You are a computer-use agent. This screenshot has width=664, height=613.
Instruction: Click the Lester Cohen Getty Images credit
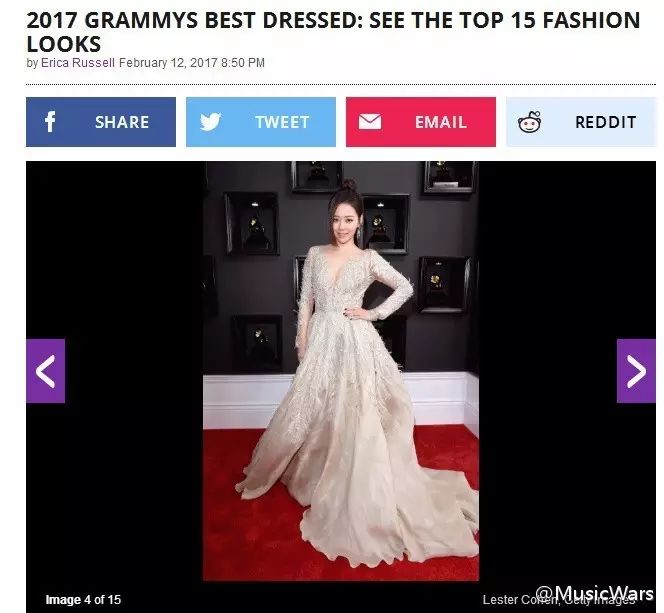(x=559, y=600)
